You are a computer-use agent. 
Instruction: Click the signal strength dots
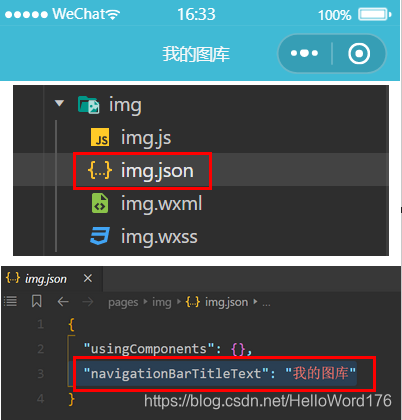click(x=26, y=15)
